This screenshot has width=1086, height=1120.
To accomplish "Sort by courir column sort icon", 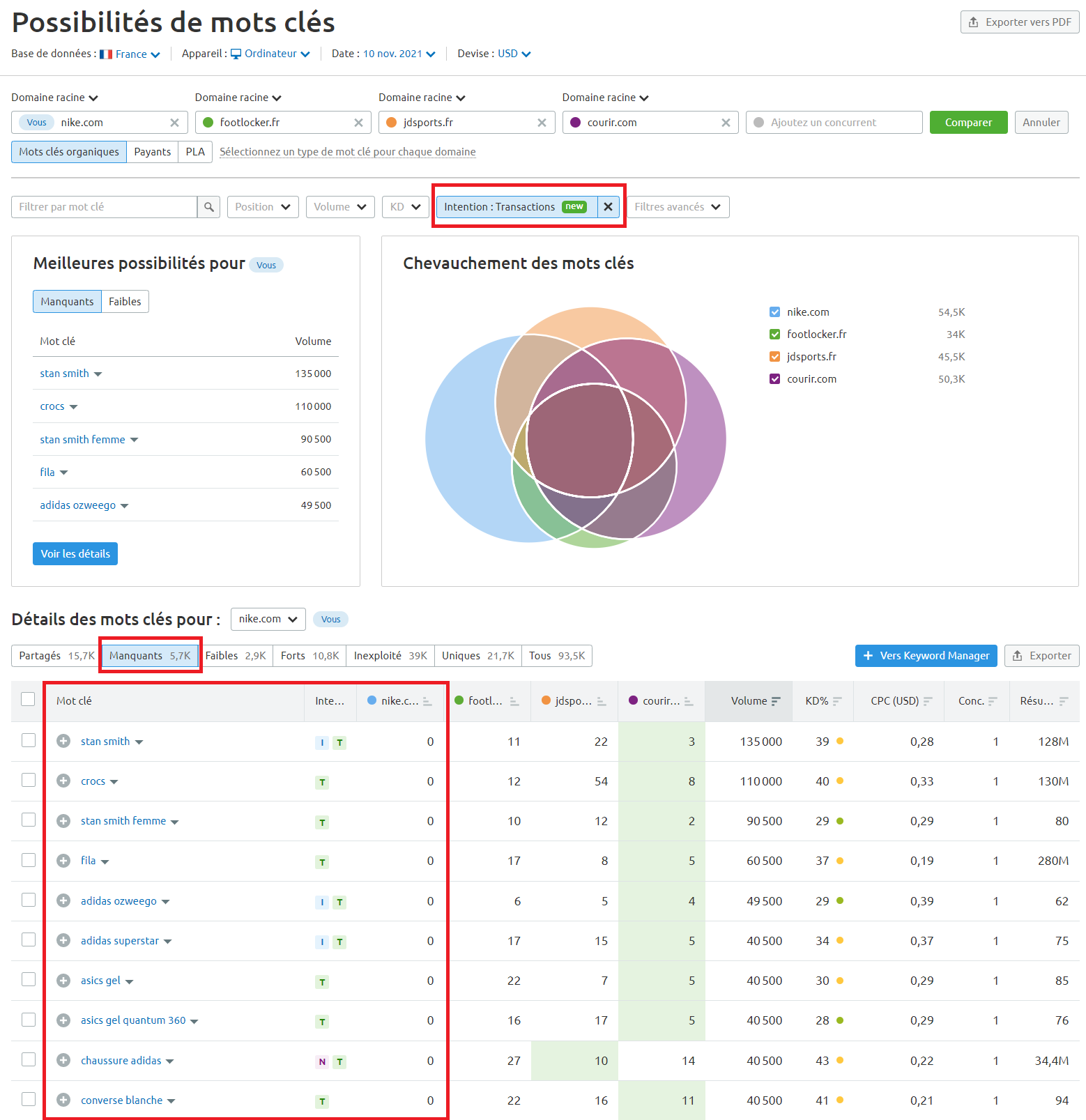I will tap(689, 701).
